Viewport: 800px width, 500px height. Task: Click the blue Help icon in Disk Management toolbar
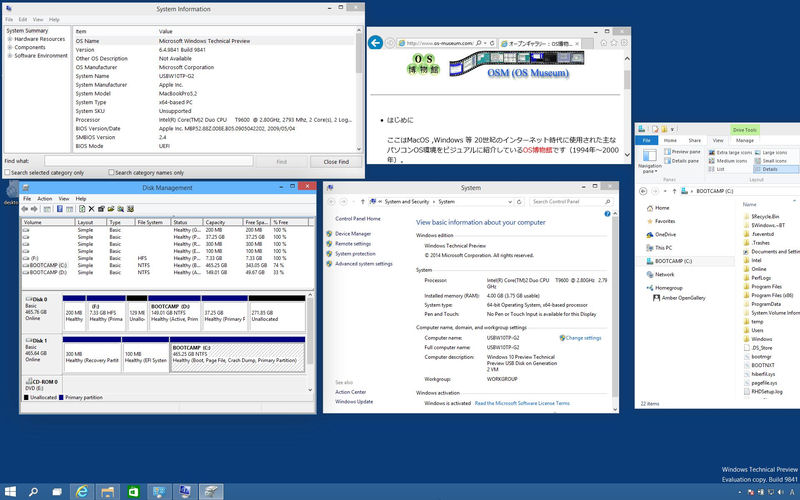pos(60,209)
